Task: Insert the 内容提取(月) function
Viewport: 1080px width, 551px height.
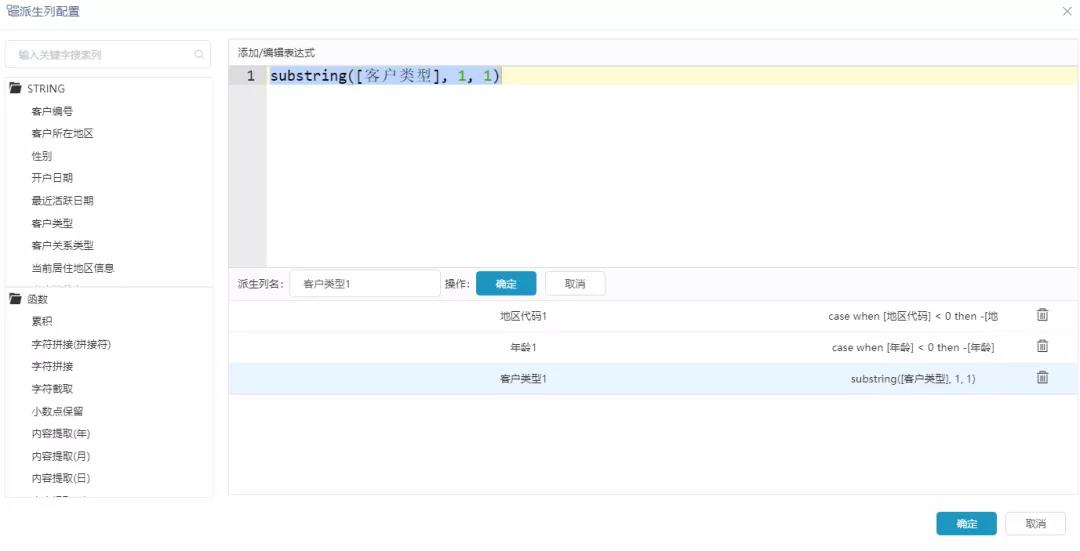Action: coord(61,456)
